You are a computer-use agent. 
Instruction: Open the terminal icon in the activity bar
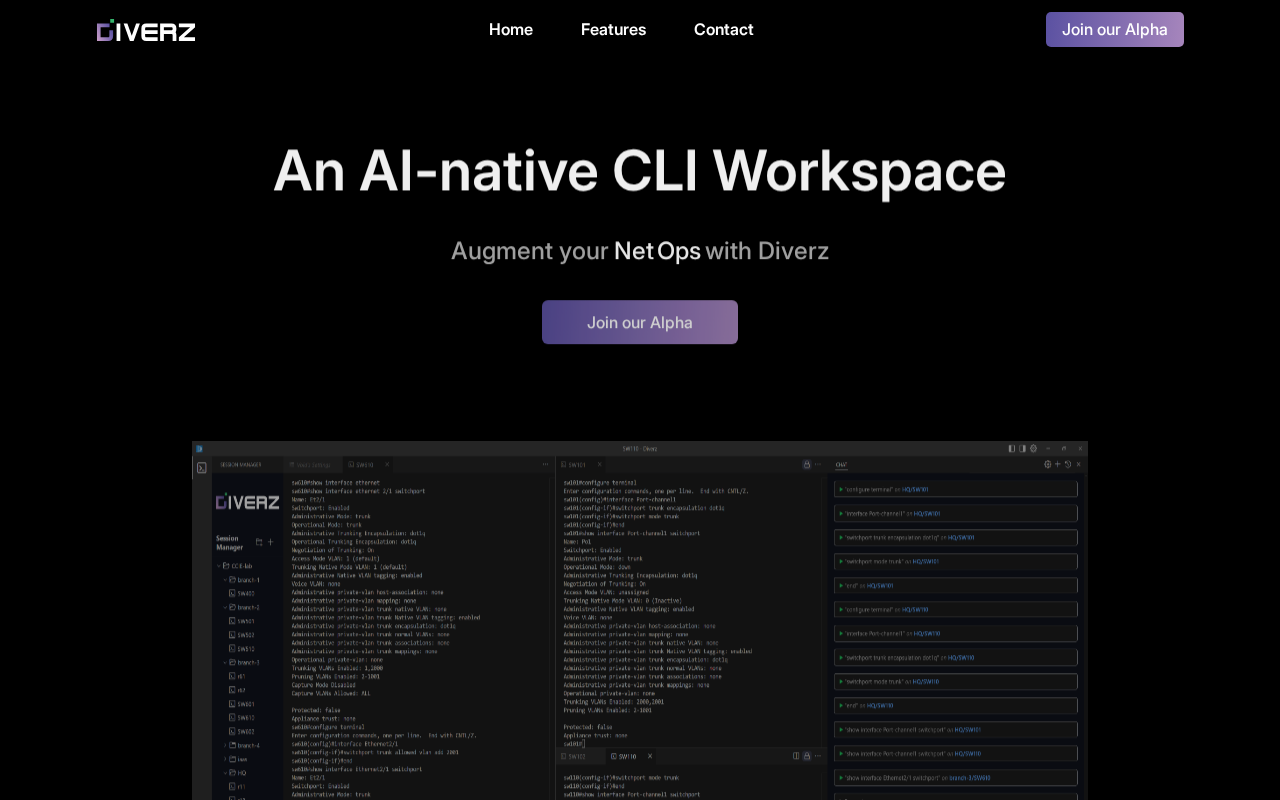tap(201, 467)
